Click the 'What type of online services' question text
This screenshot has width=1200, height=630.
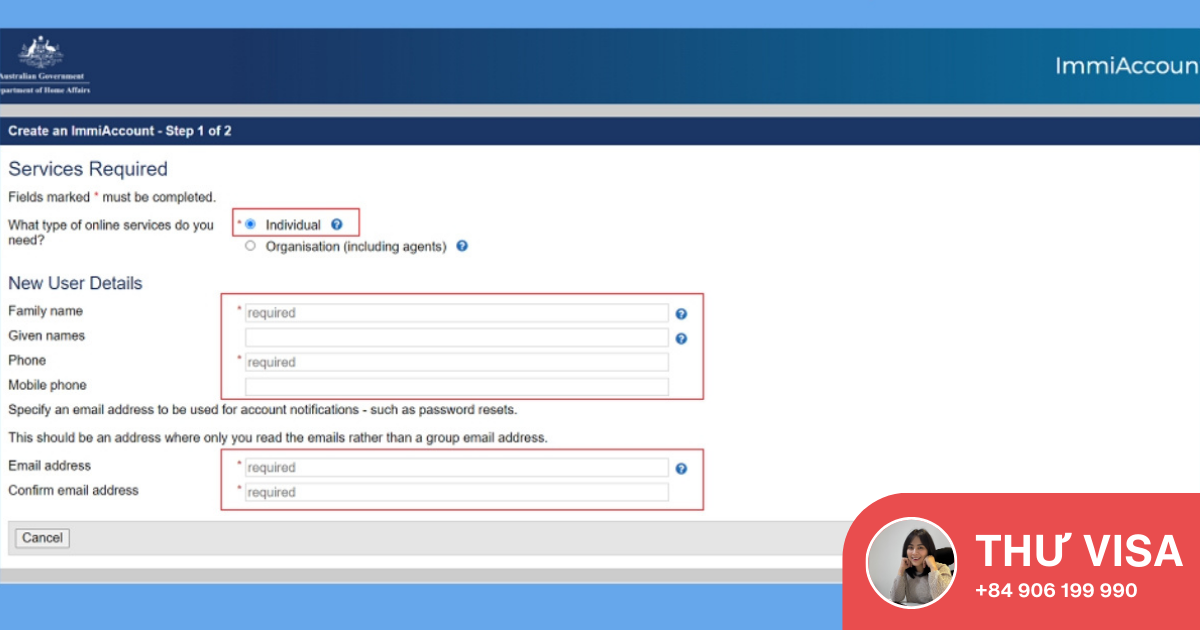111,233
